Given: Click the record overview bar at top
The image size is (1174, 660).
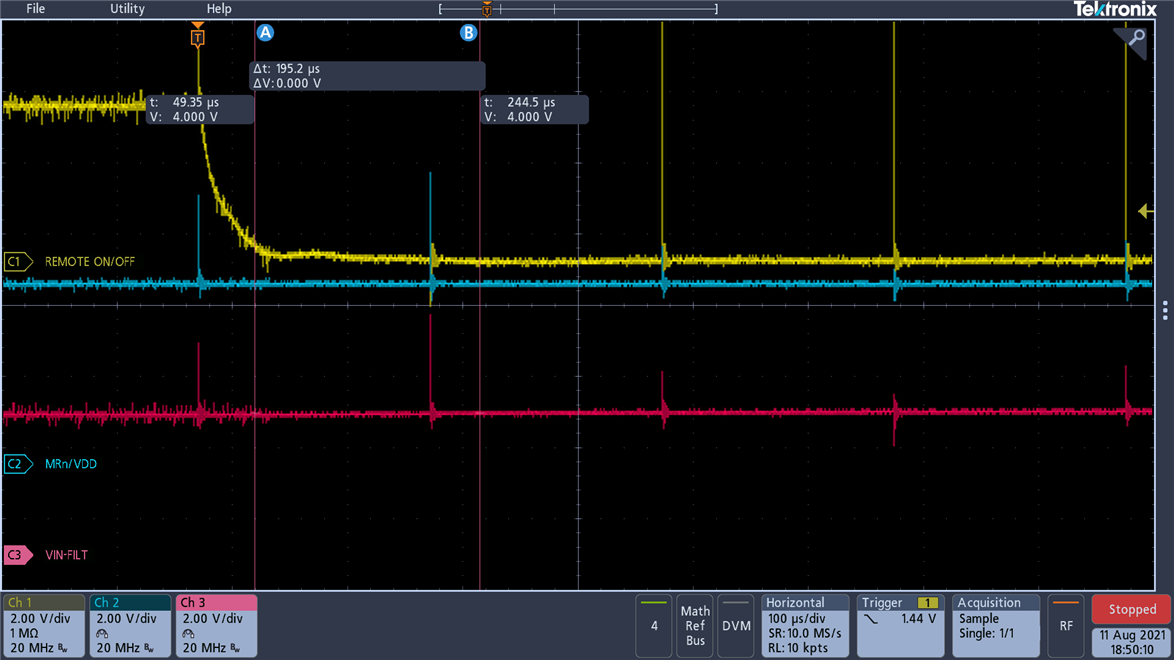Looking at the screenshot, I should [578, 9].
